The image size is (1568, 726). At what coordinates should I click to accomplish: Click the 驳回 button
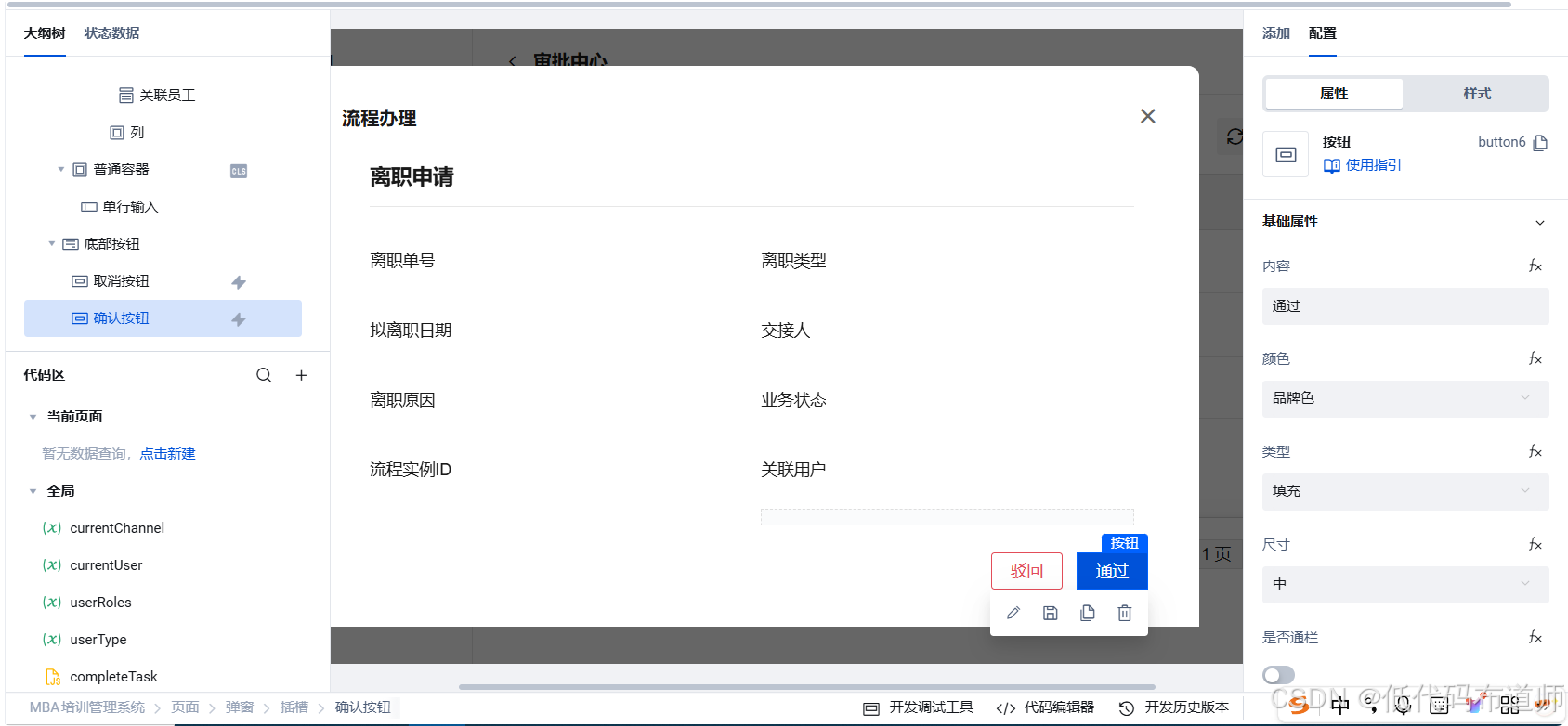tap(1026, 571)
